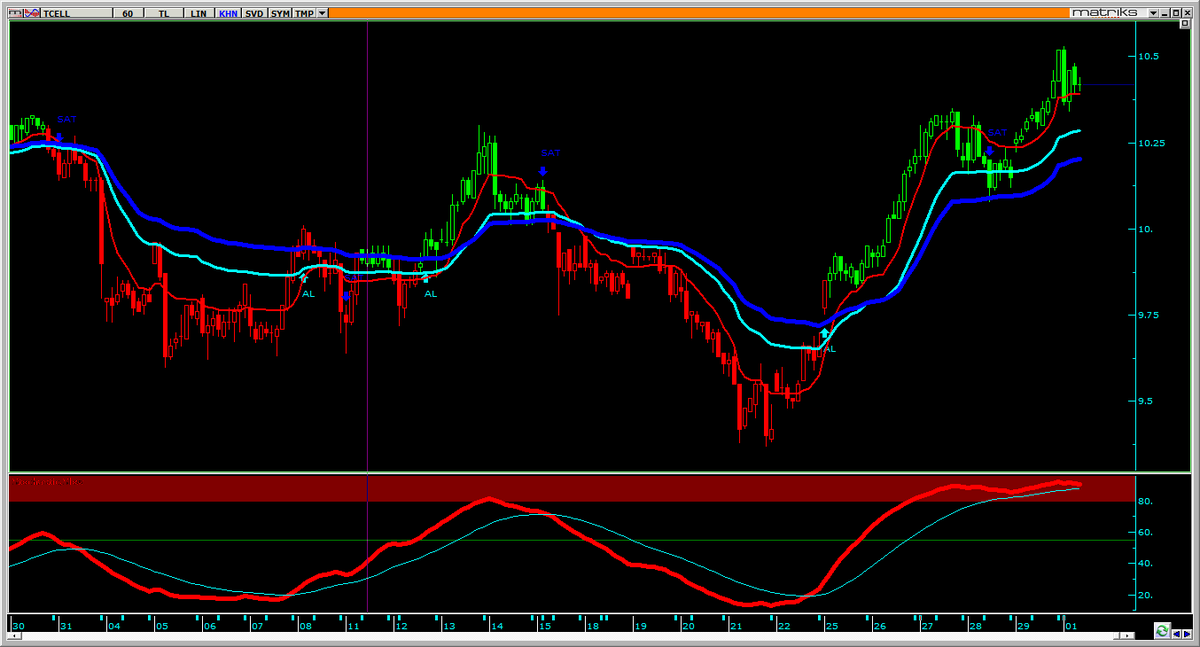1200x647 pixels.
Task: Click the 20 level on the indicator axis
Action: tap(1146, 595)
